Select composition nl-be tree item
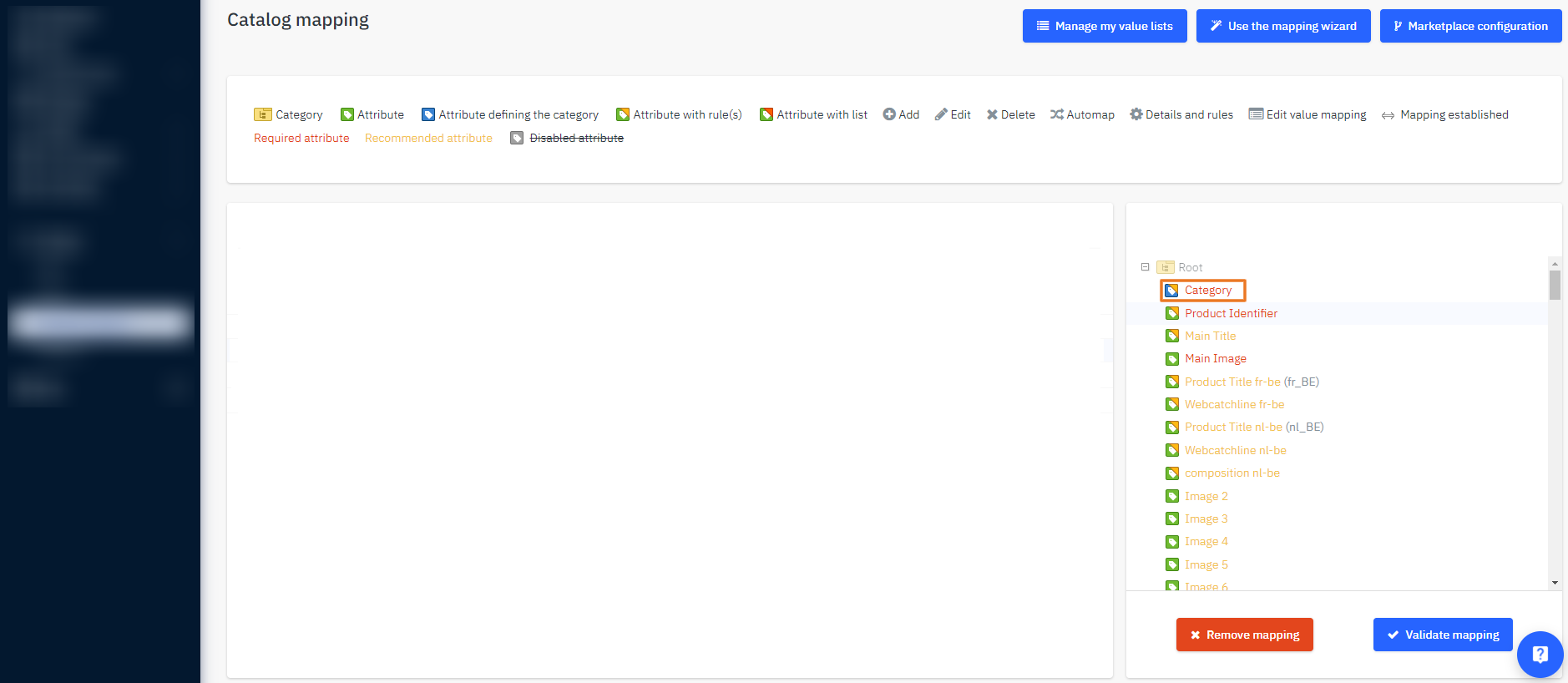 (1232, 473)
